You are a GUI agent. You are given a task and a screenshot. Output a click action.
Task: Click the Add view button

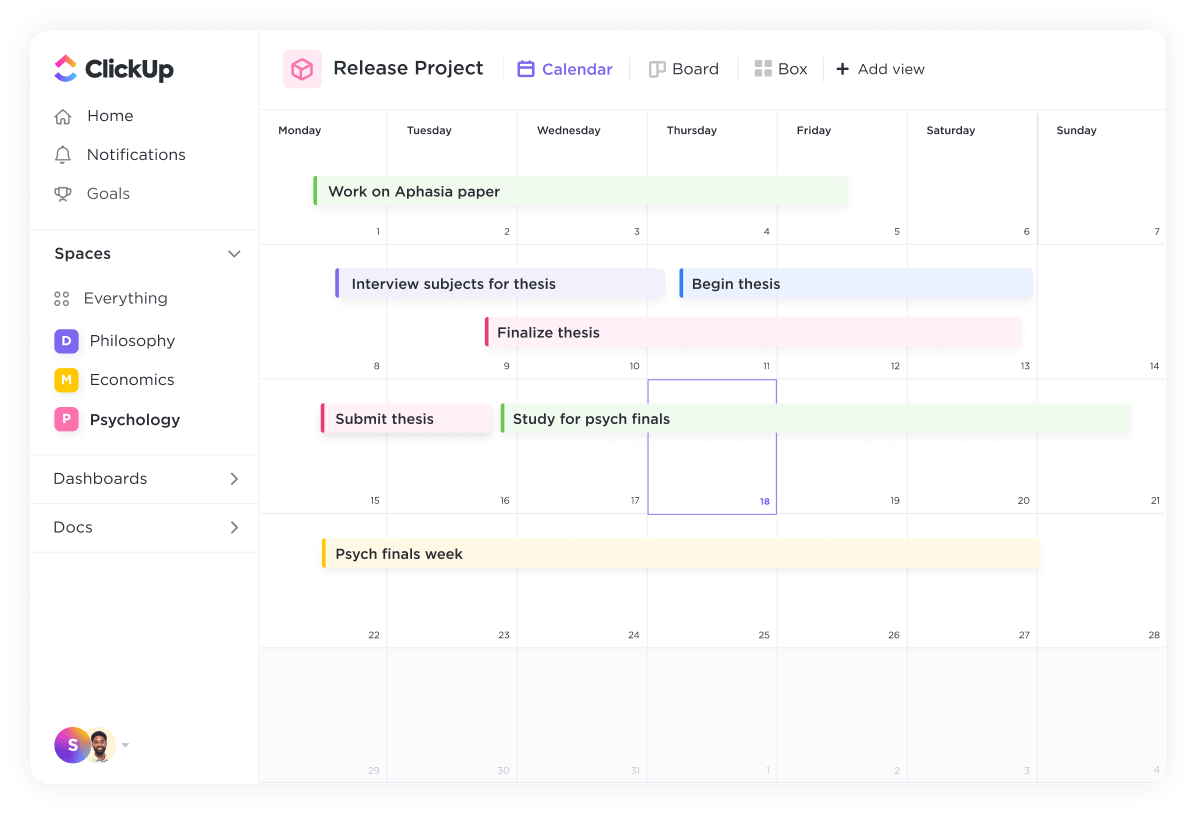[880, 69]
